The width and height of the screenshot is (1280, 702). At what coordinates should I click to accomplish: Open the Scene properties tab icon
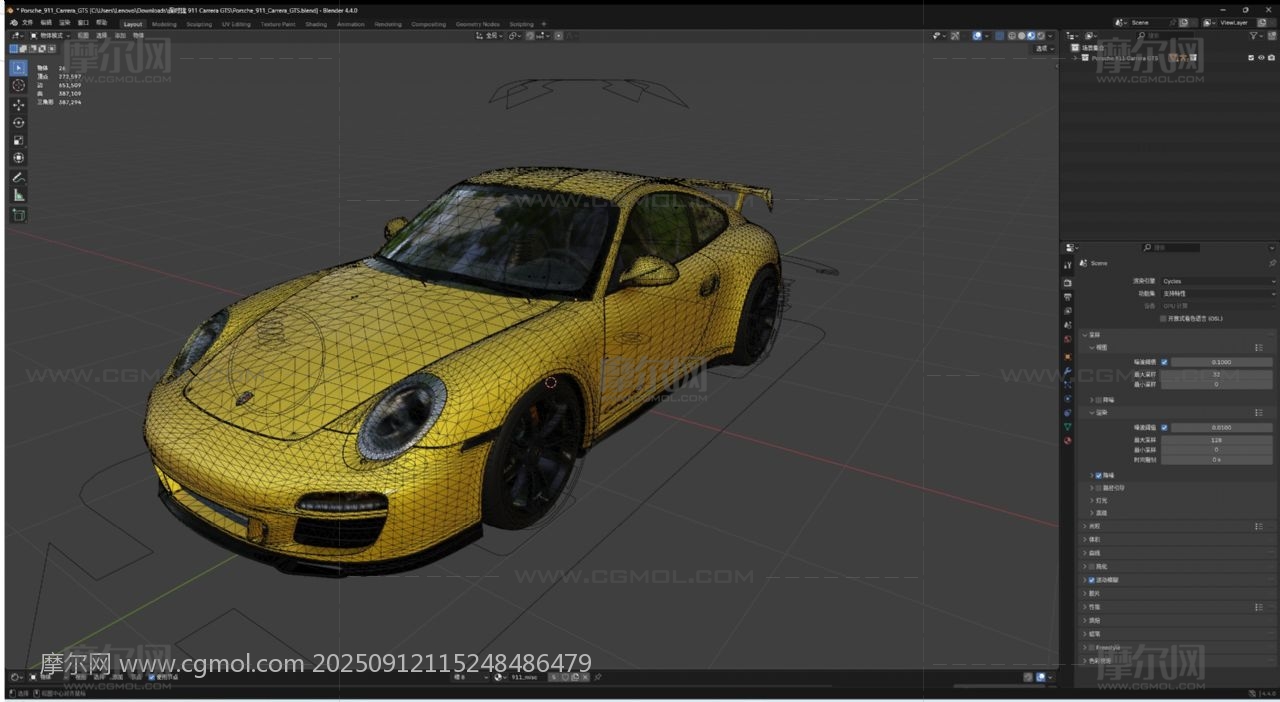(1068, 325)
